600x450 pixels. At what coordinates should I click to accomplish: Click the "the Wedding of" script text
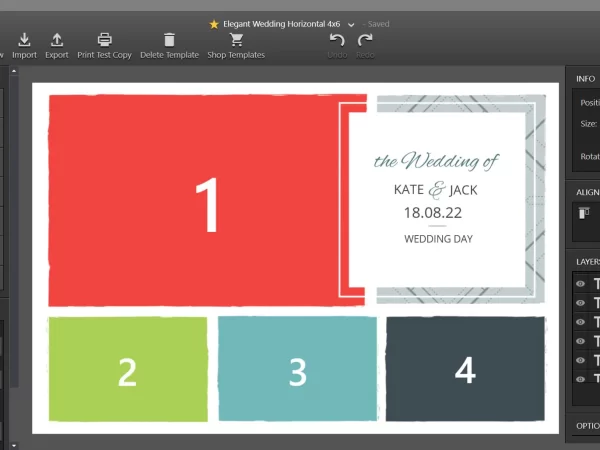tap(435, 161)
